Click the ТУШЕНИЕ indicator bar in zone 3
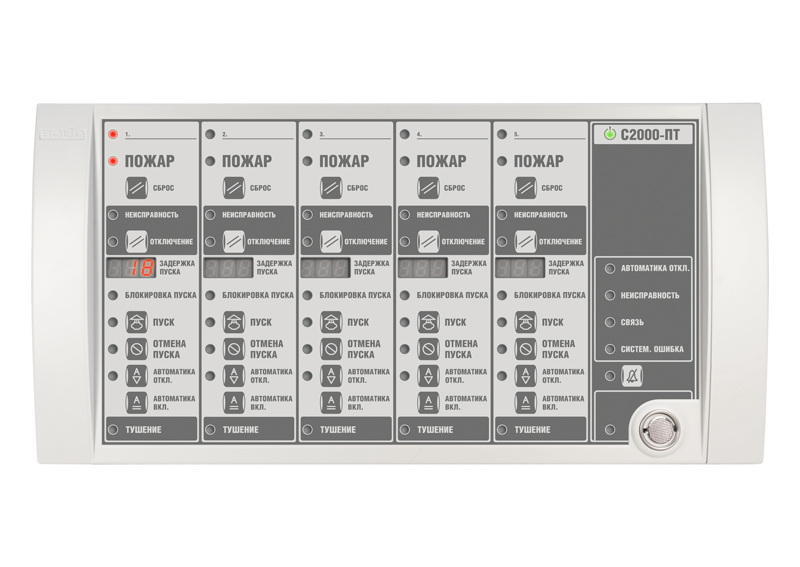 pos(345,430)
